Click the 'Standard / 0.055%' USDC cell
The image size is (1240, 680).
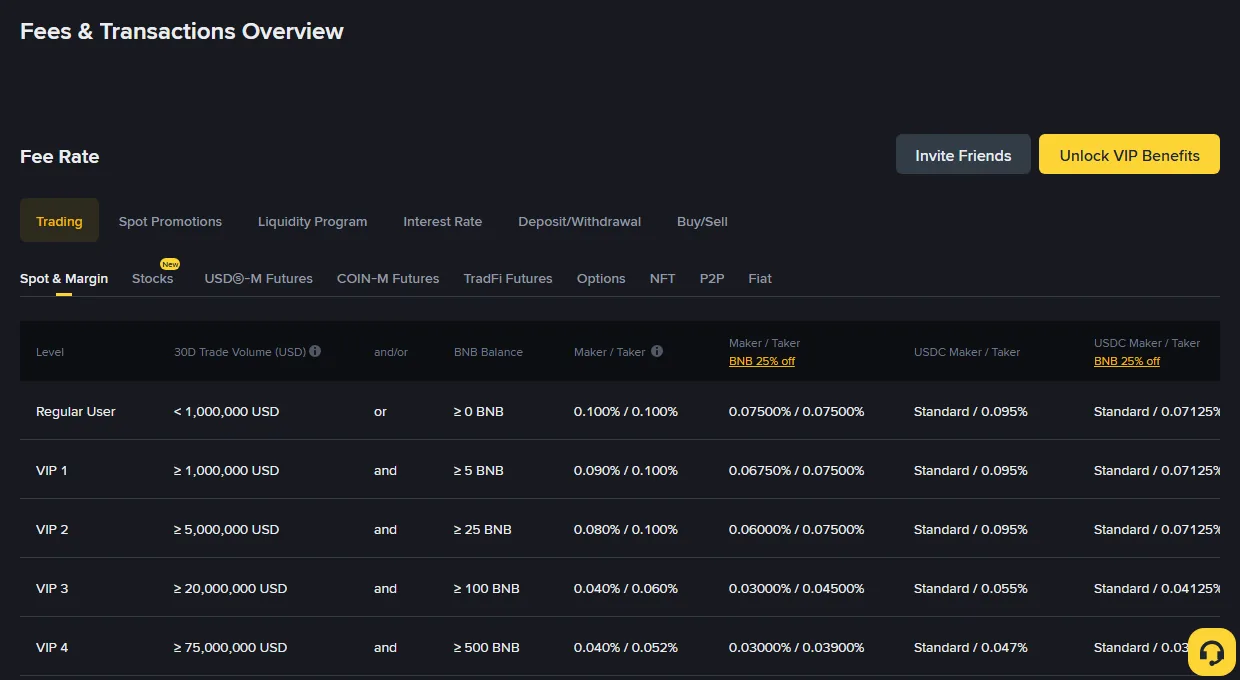pyautogui.click(x=971, y=588)
